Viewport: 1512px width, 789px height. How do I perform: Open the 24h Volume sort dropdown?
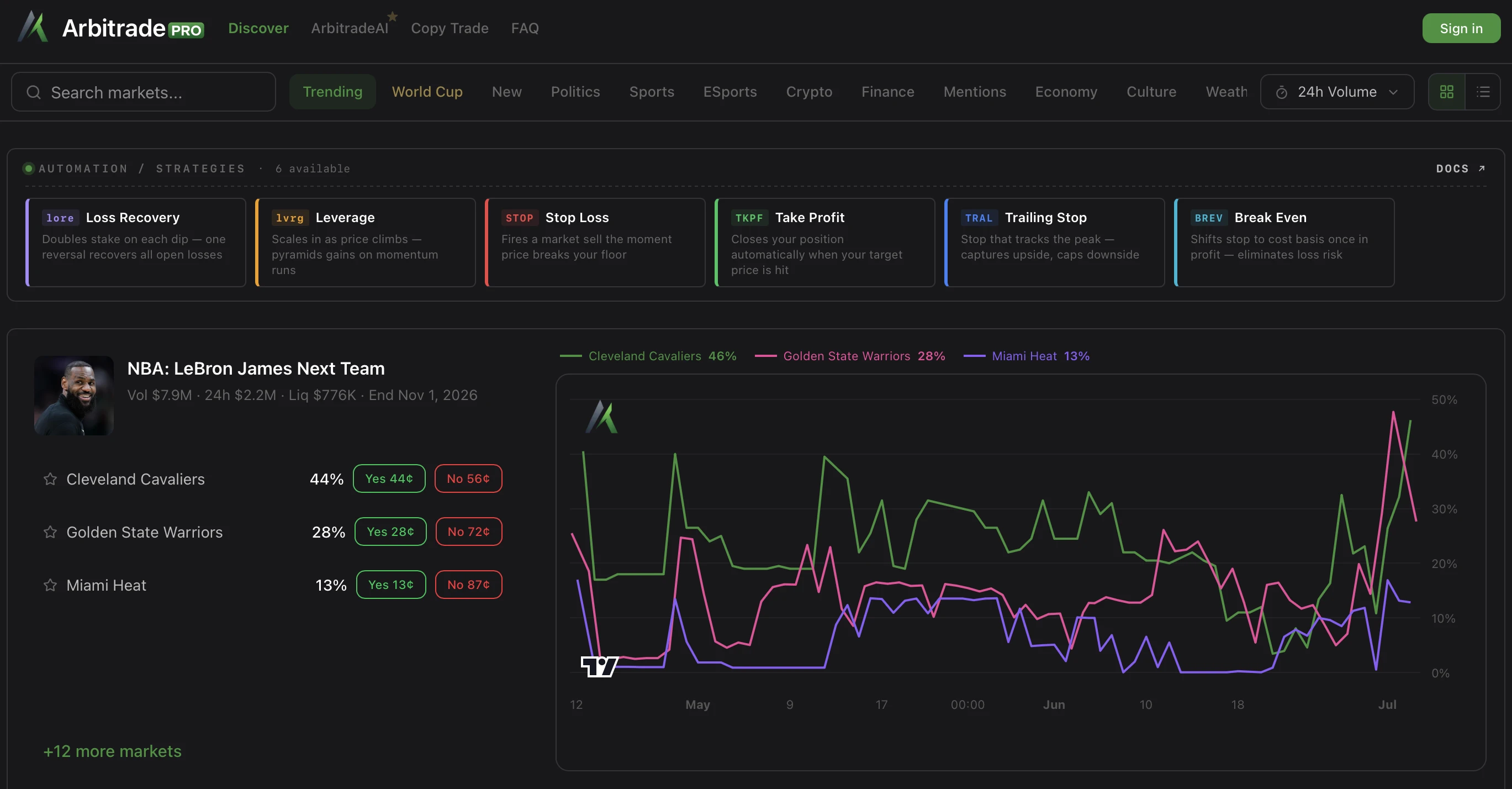1336,92
